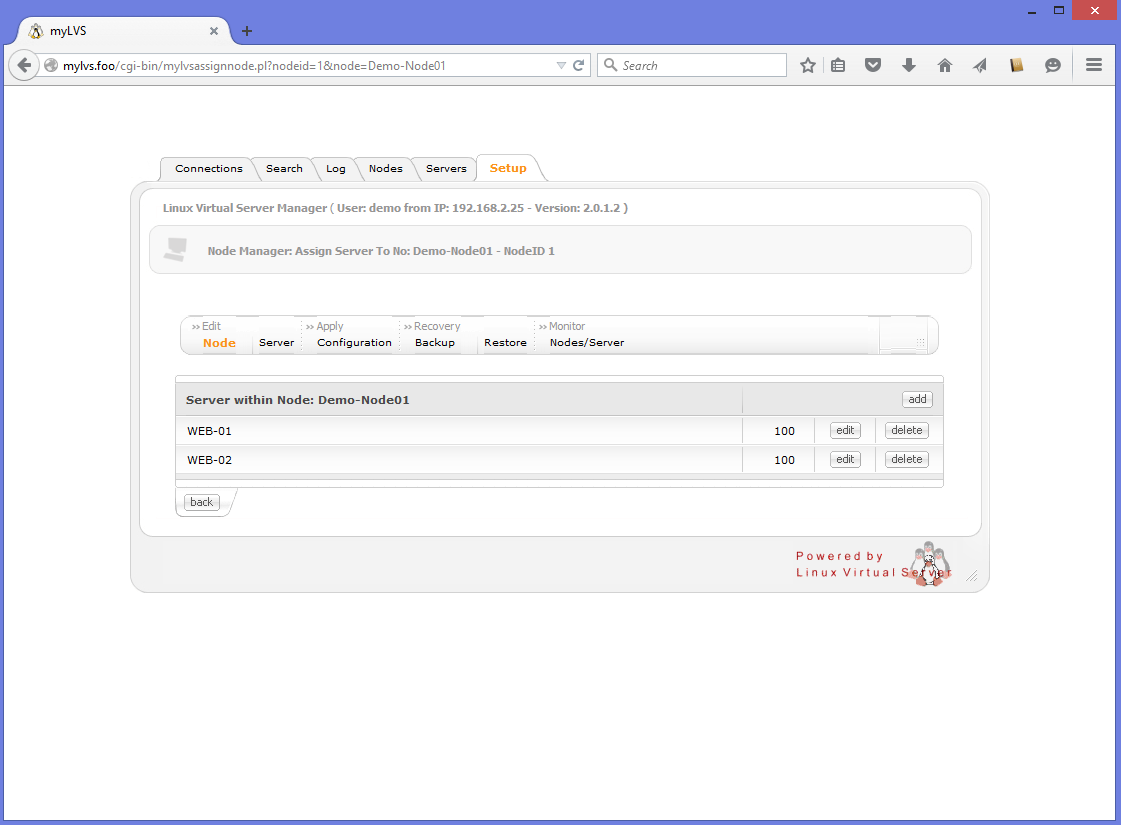This screenshot has width=1121, height=825.
Task: Expand the URL history dropdown arrow
Action: coord(561,65)
